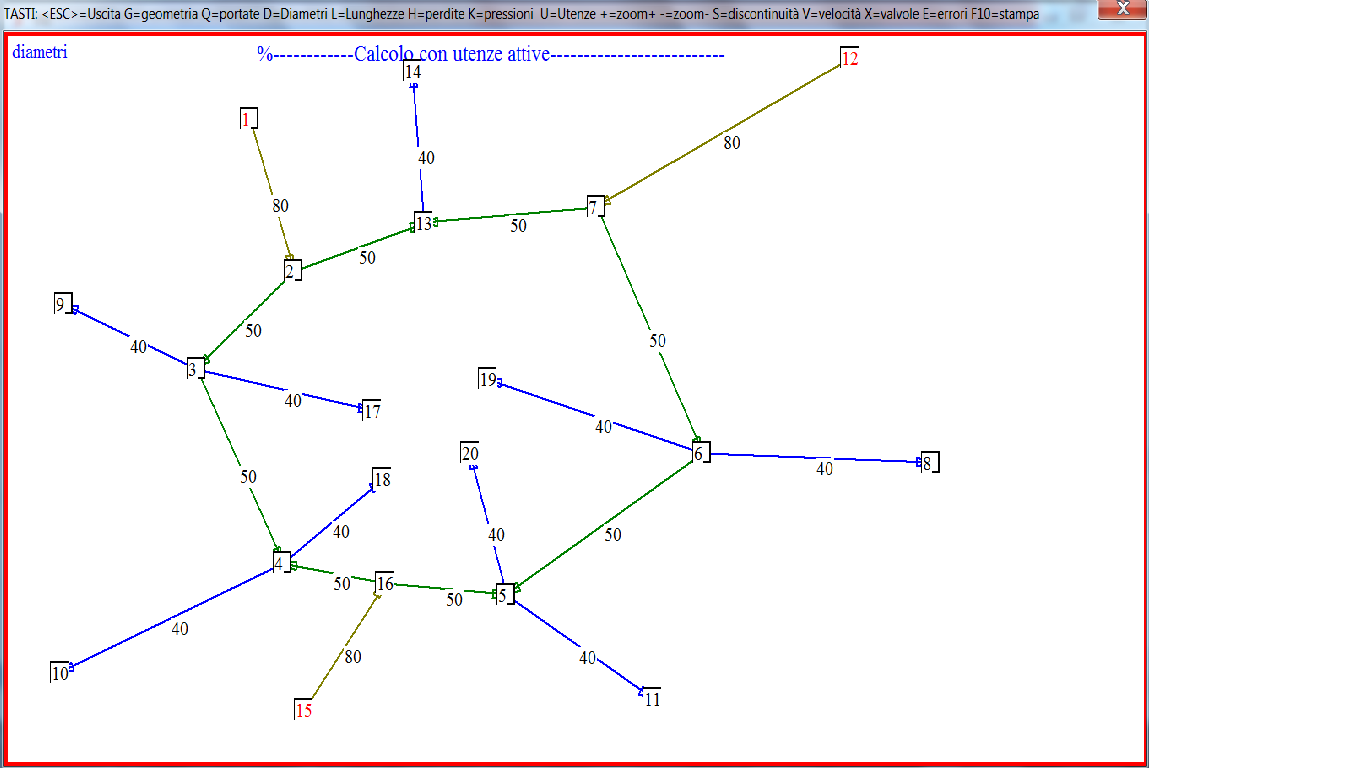
Task: Select terminal node 9
Action: pyautogui.click(x=62, y=304)
